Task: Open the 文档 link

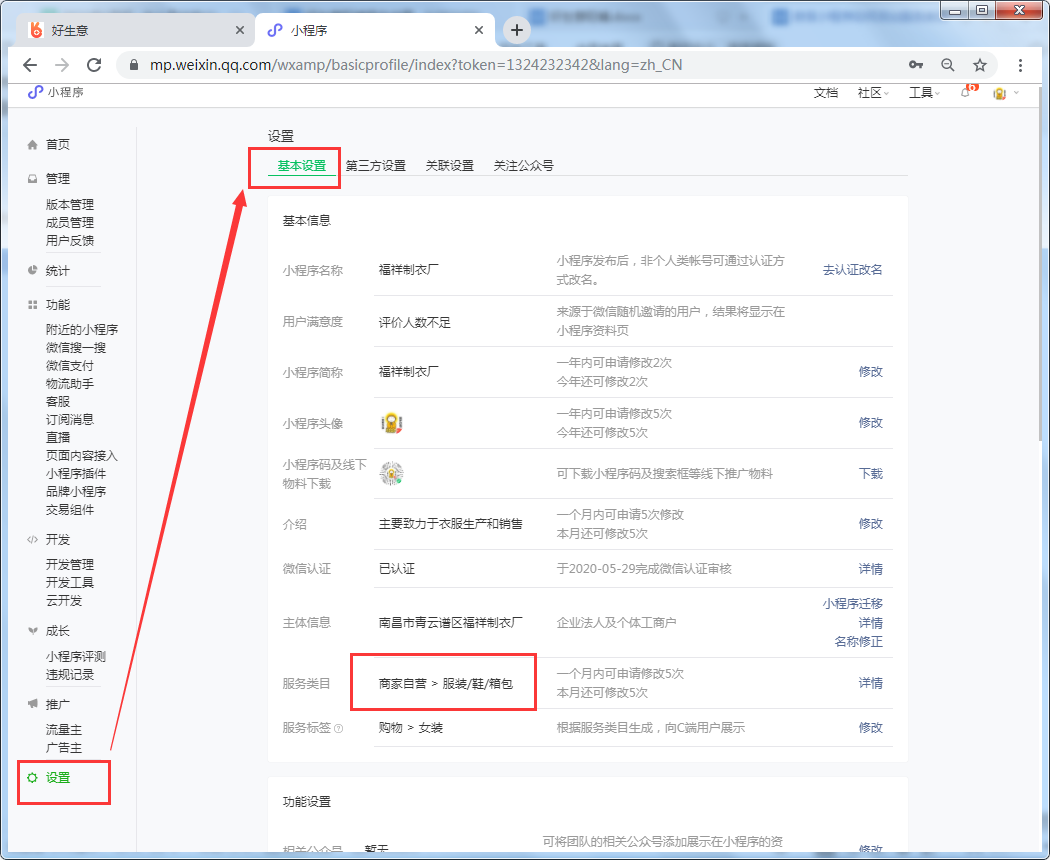Action: [826, 93]
